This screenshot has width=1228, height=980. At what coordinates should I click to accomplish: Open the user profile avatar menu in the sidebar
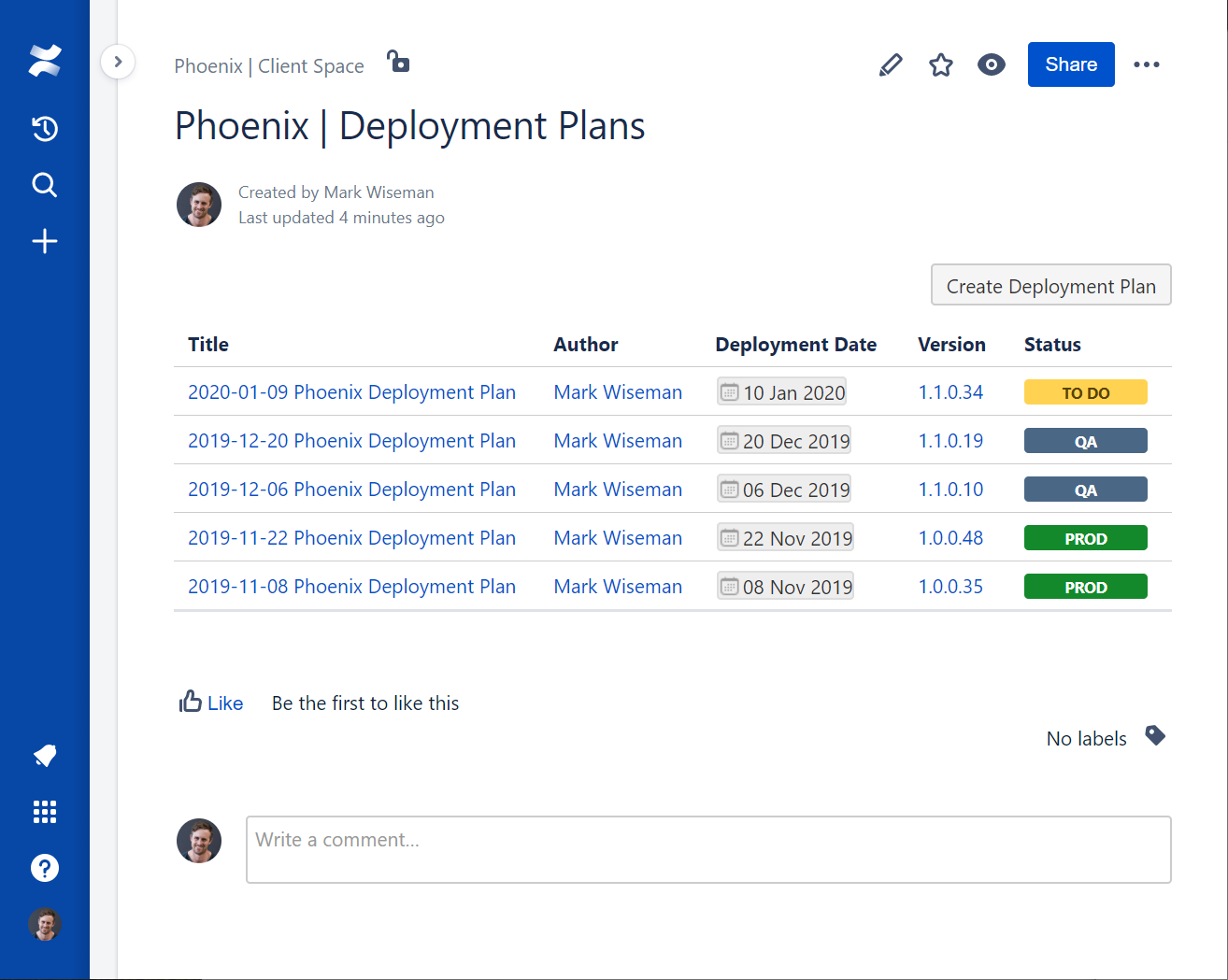[45, 924]
